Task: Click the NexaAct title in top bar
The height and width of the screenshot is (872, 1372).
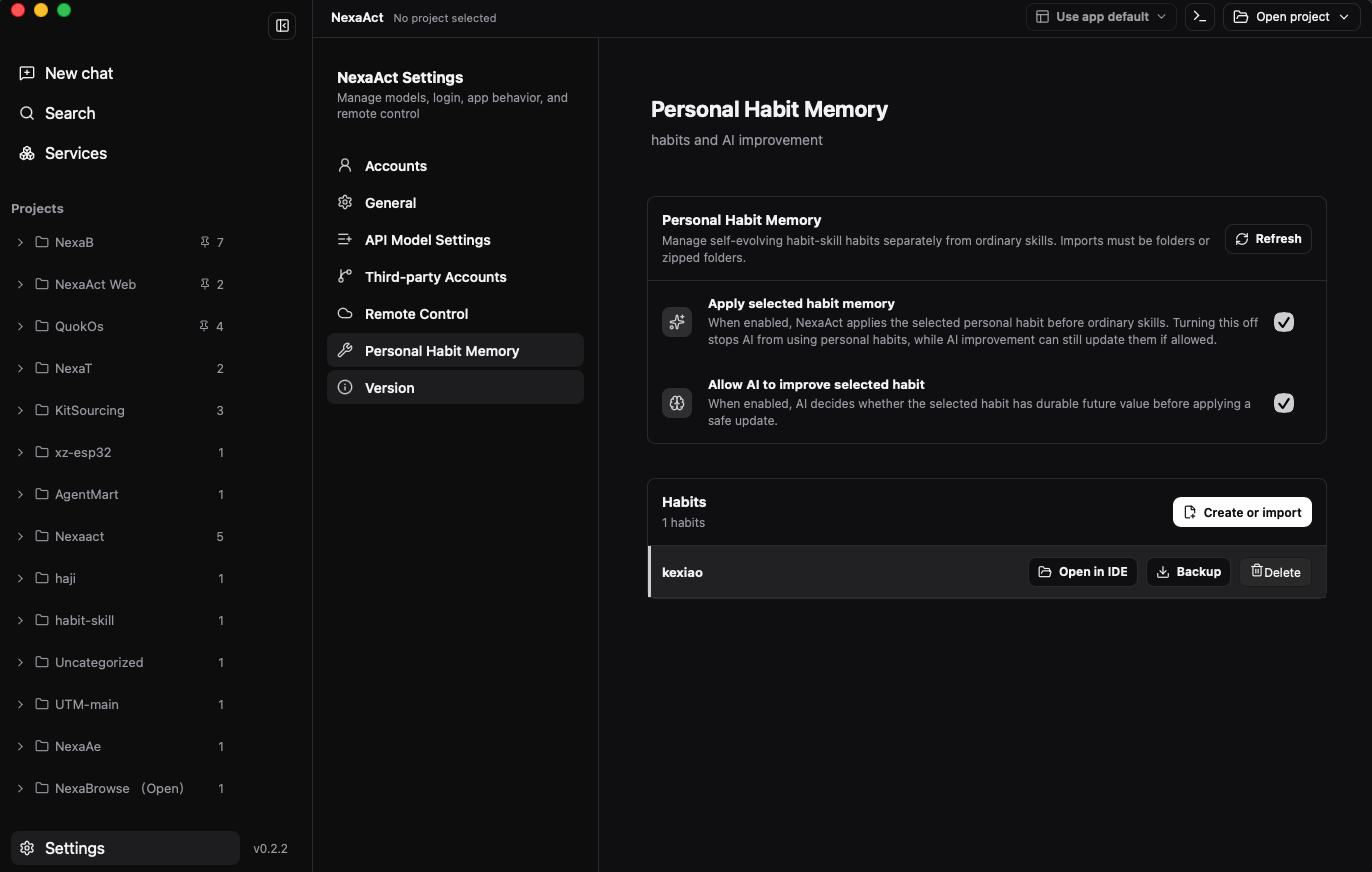Action: 357,17
